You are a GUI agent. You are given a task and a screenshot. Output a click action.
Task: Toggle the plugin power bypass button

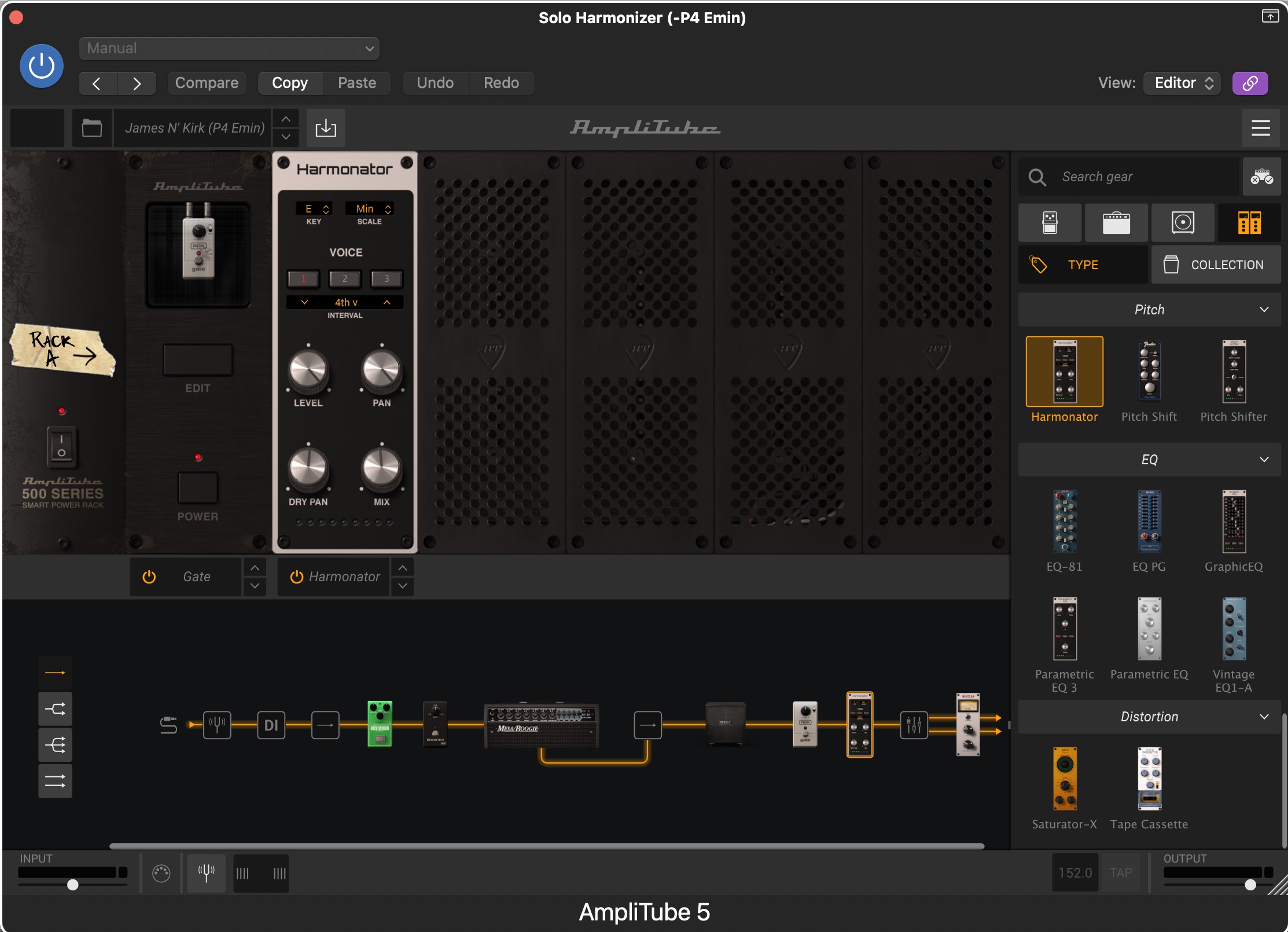pyautogui.click(x=42, y=66)
